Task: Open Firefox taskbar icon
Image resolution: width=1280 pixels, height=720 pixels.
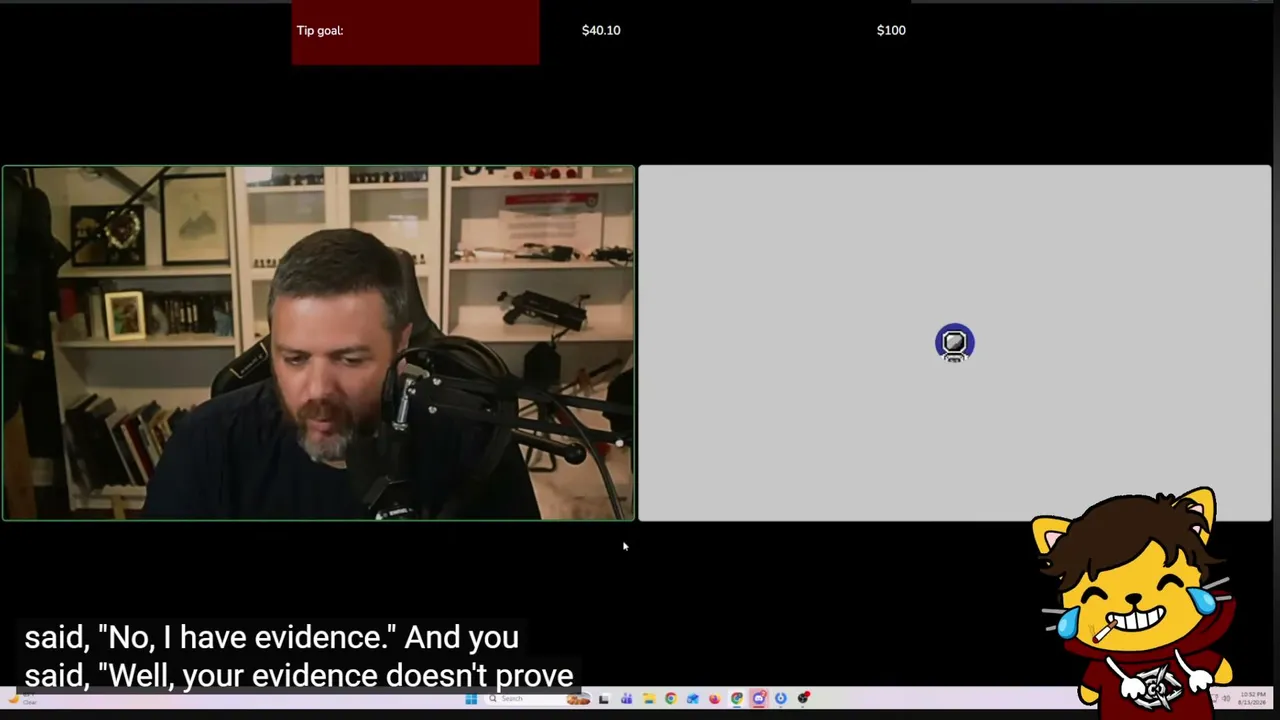Action: click(714, 698)
